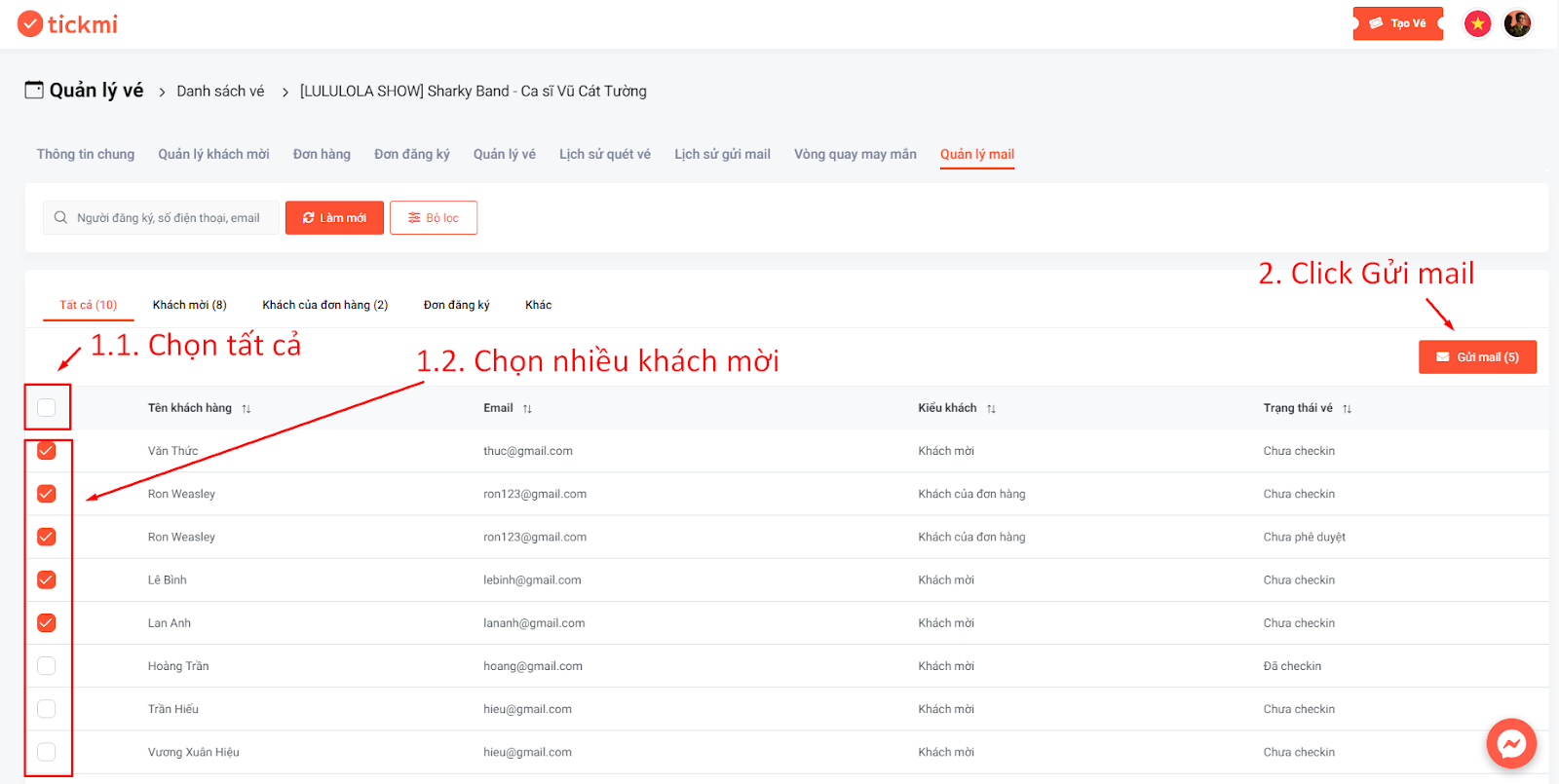Uncheck the Văn Thức row checkbox
Screen dimensions: 1559x784
pos(47,451)
